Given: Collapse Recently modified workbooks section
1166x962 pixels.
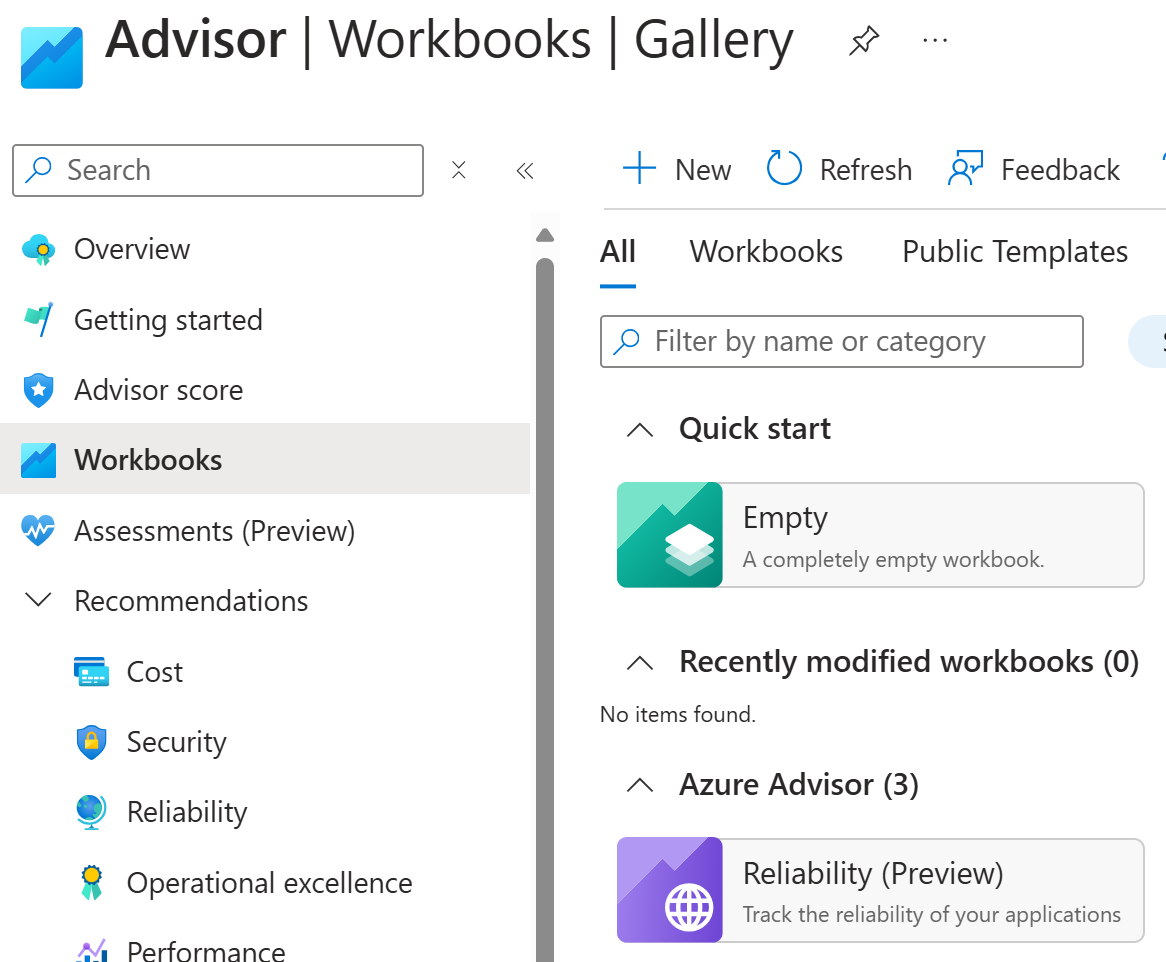Looking at the screenshot, I should tap(640, 662).
